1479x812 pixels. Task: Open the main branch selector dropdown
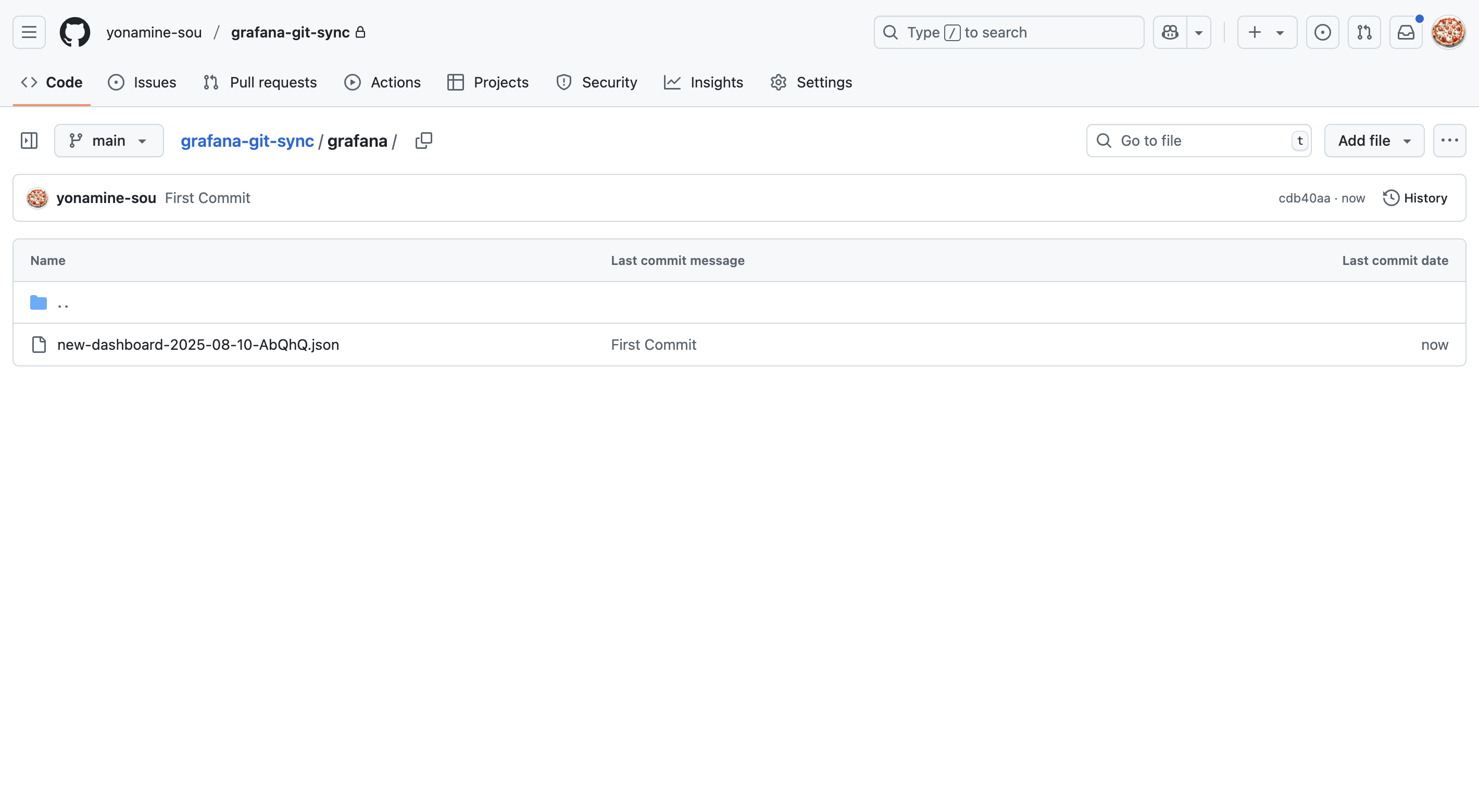pos(109,141)
